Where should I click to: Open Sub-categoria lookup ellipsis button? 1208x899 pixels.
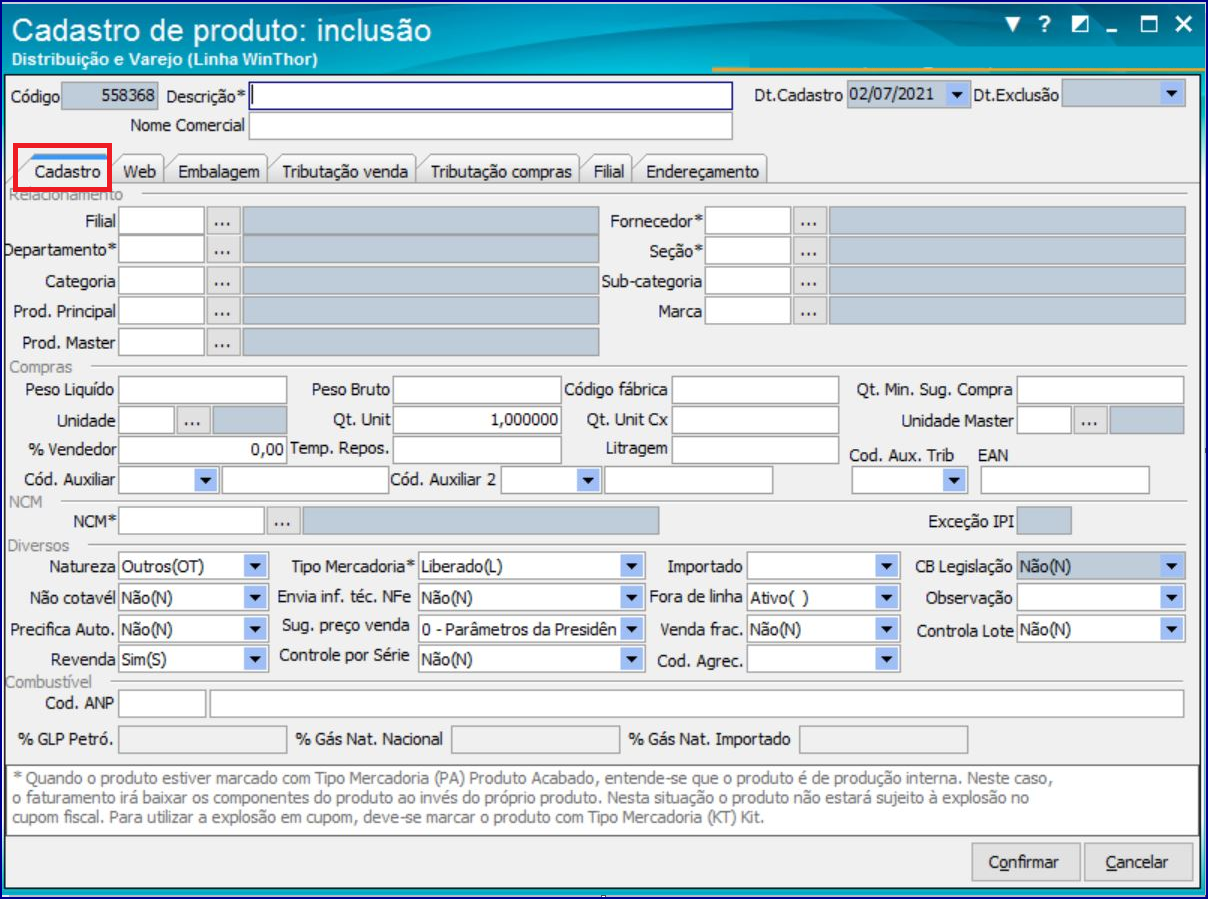(x=810, y=282)
